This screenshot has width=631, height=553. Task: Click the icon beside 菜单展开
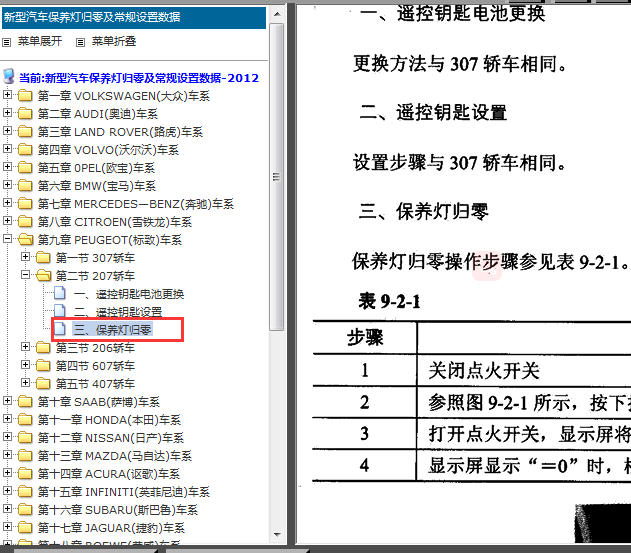6,42
